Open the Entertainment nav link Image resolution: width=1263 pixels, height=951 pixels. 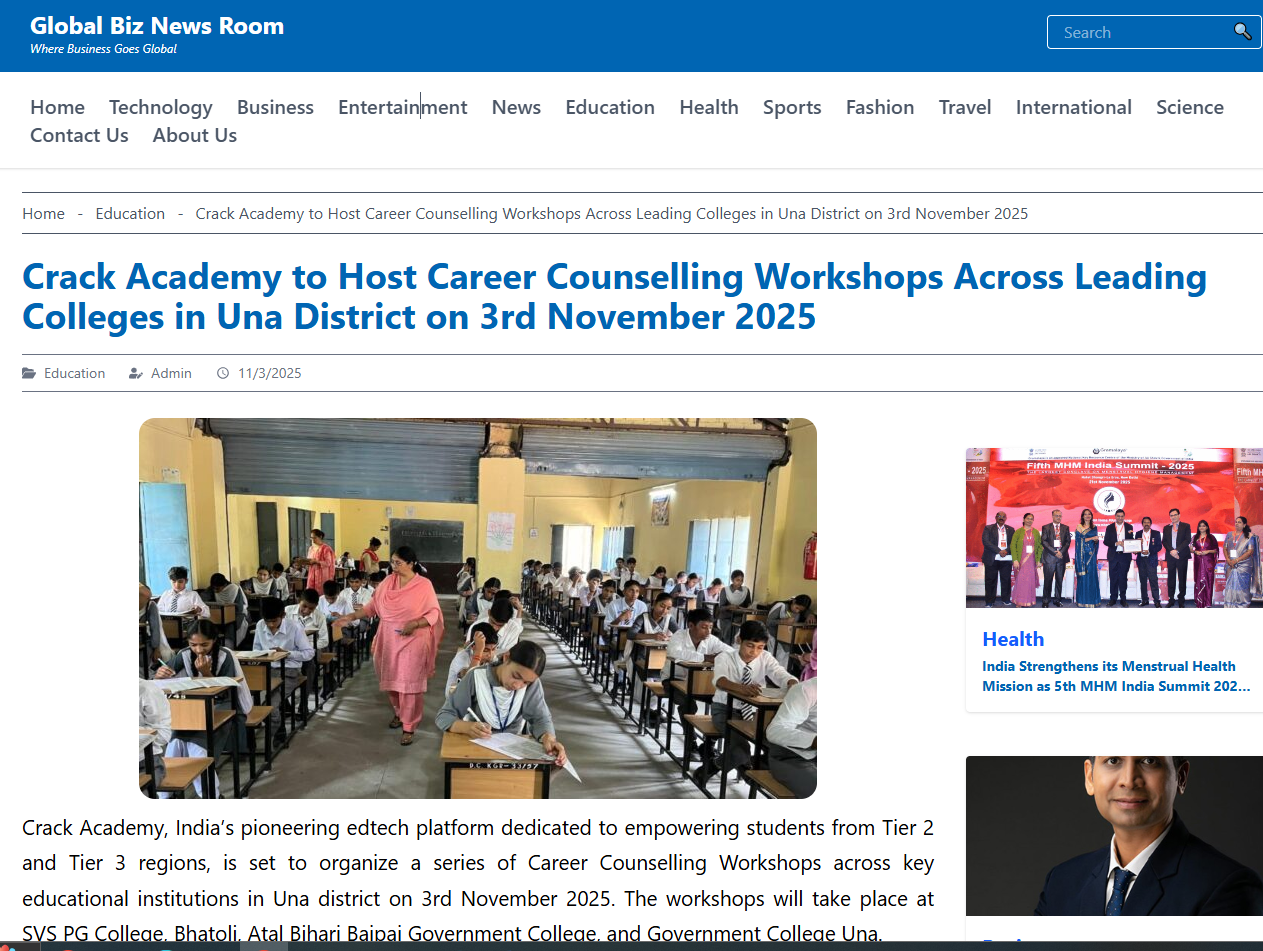click(x=402, y=107)
